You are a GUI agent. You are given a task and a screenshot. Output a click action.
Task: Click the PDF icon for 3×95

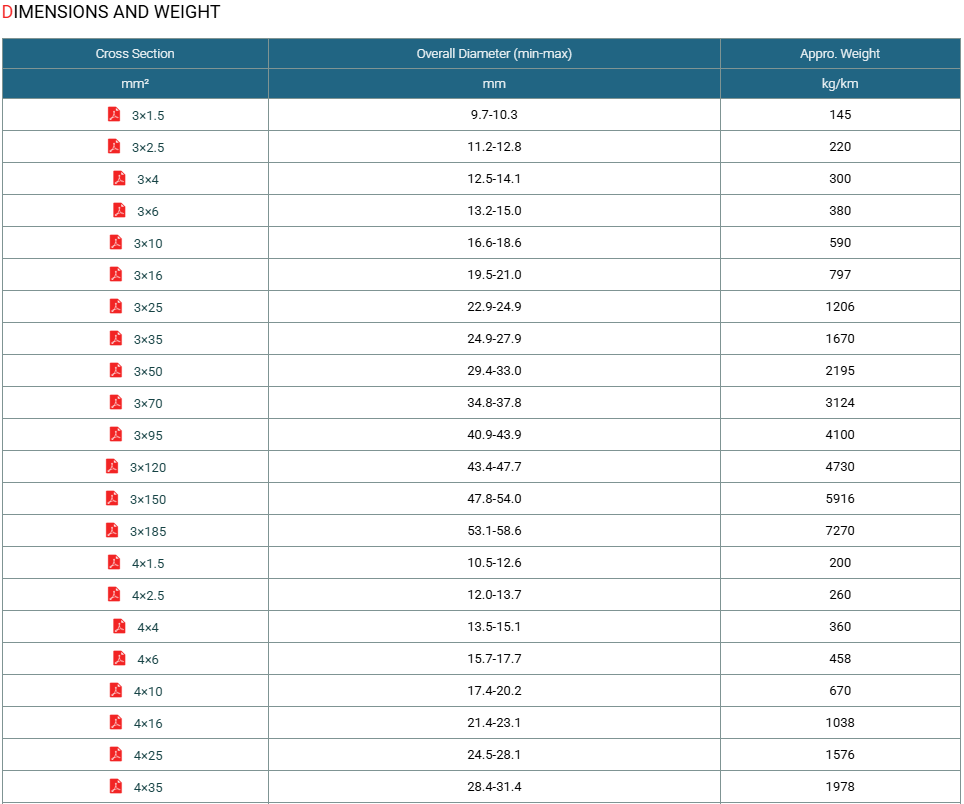116,434
